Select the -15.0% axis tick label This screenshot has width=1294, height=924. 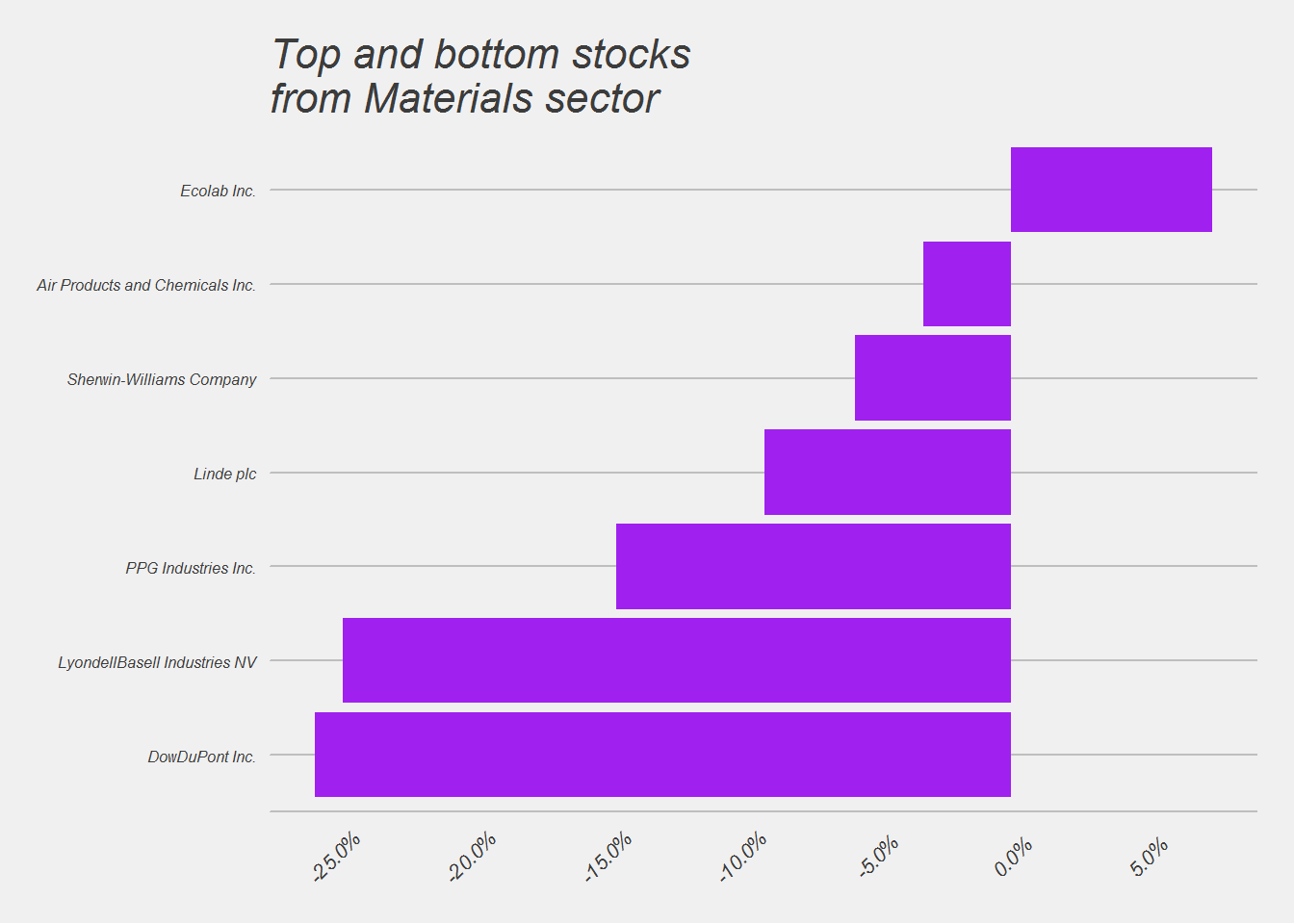tap(608, 856)
